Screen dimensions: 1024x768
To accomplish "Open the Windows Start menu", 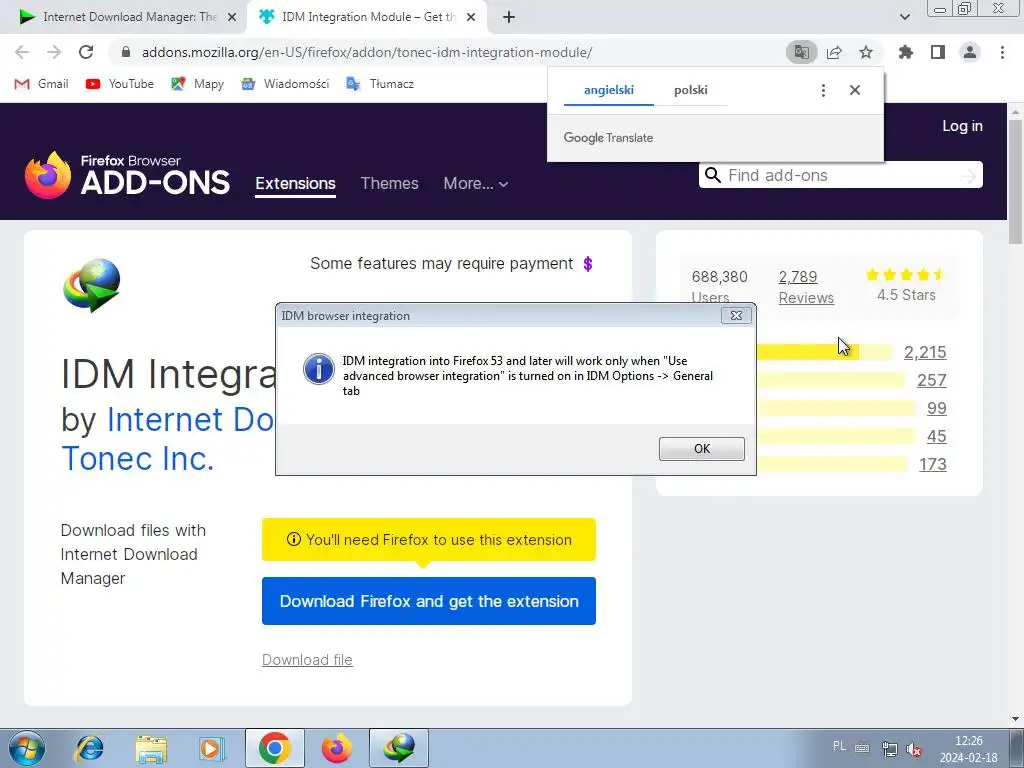I will pos(27,748).
